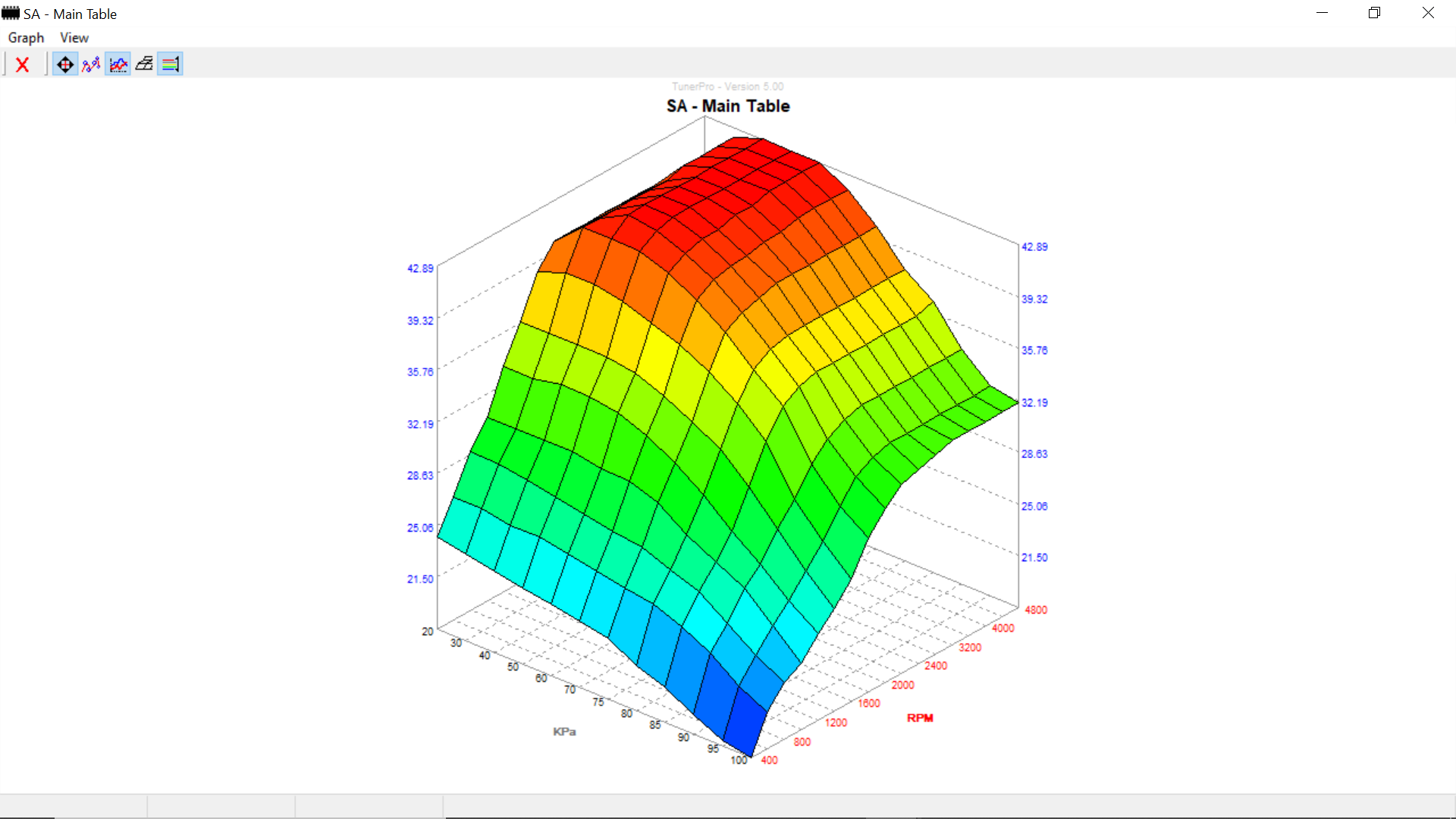The height and width of the screenshot is (819, 1456).
Task: Click the bold "SA - Main Table" chart title
Action: pyautogui.click(x=728, y=106)
